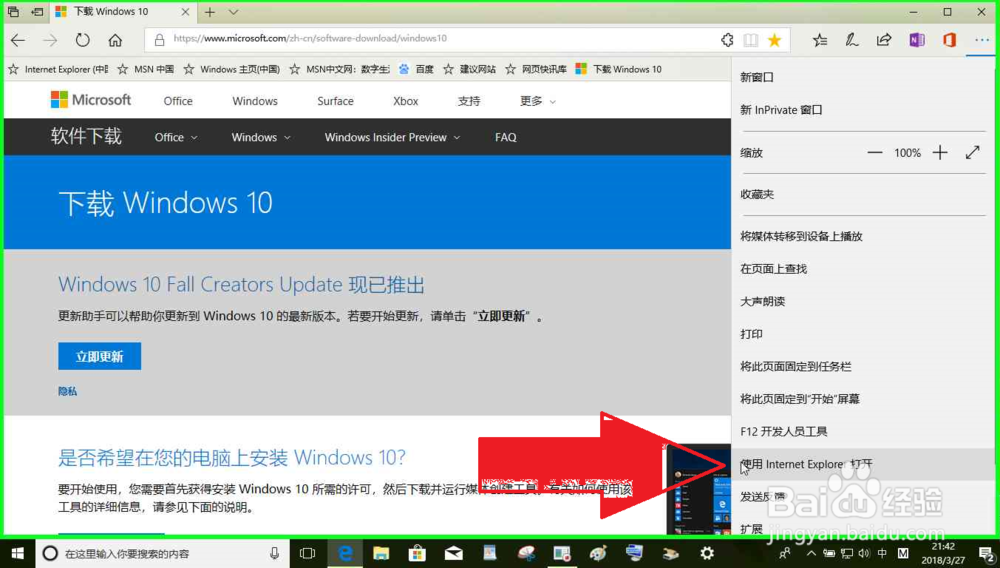Choose 使用 Internet Explorer 打开

[x=863, y=463]
